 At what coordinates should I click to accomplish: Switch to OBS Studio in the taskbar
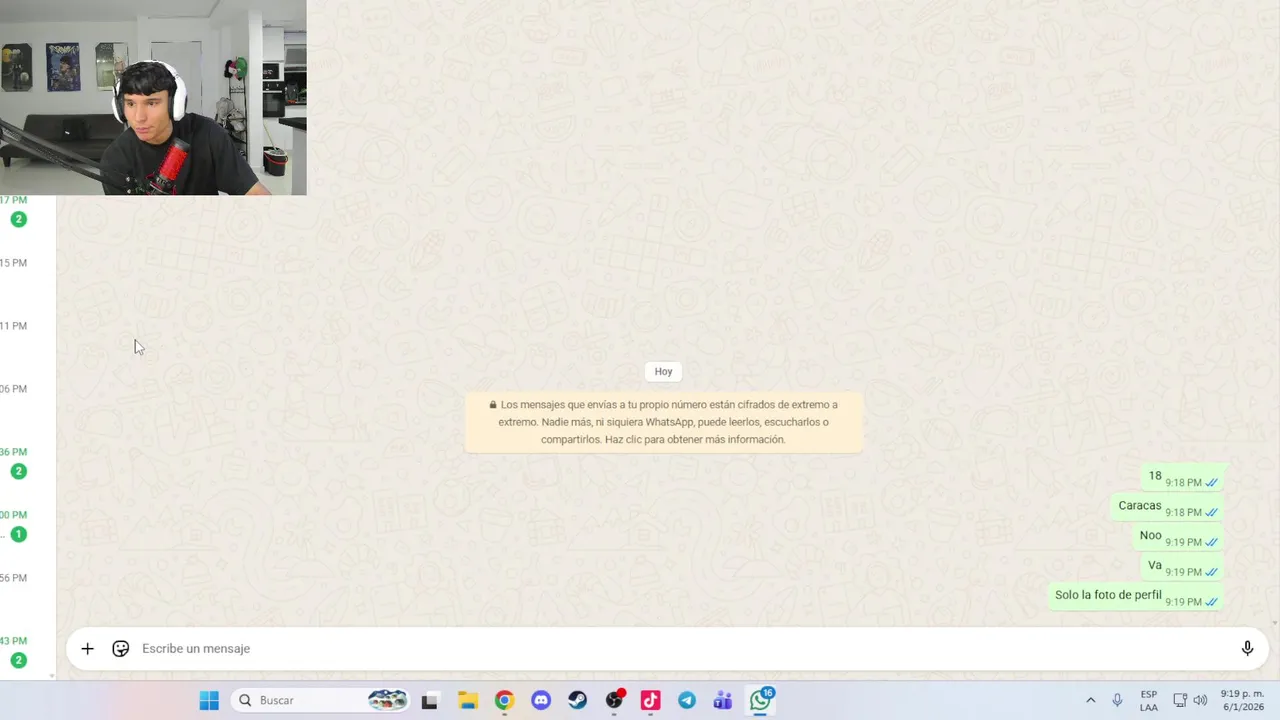click(614, 701)
